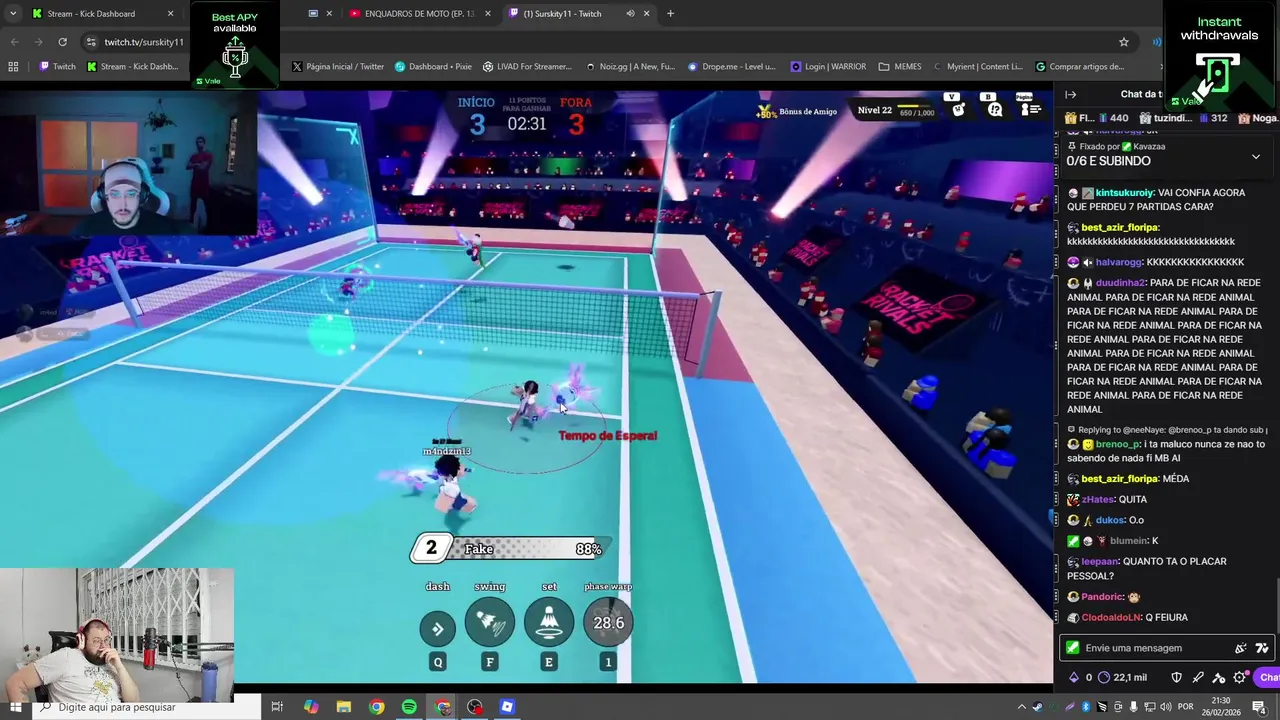
Task: Open the Chrome apps grid in bookmarks bar
Action: [x=13, y=66]
